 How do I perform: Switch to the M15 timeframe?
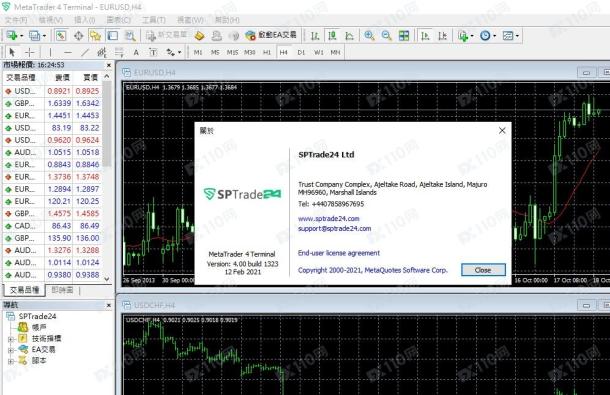(x=232, y=52)
